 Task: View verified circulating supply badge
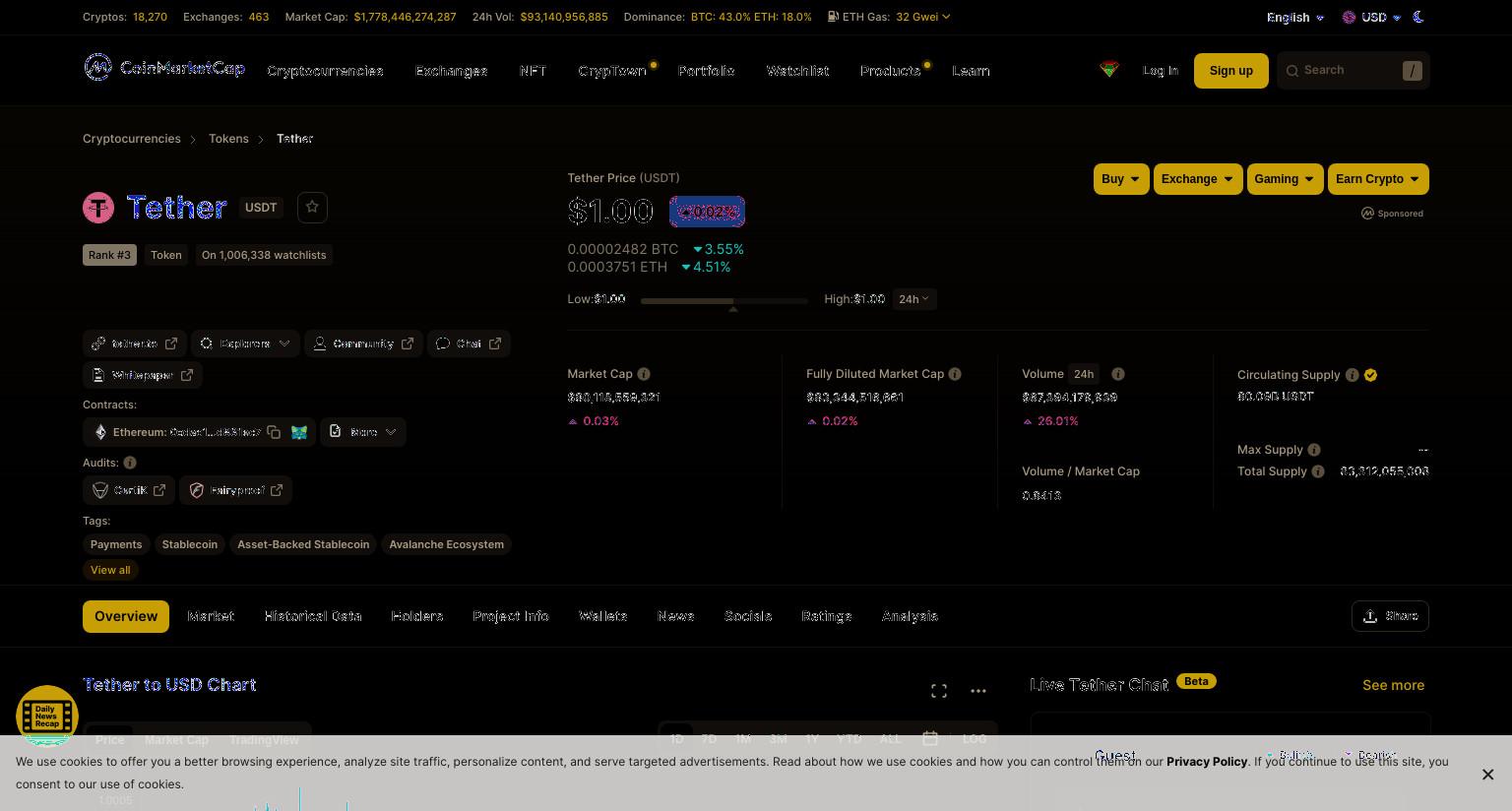click(1370, 375)
